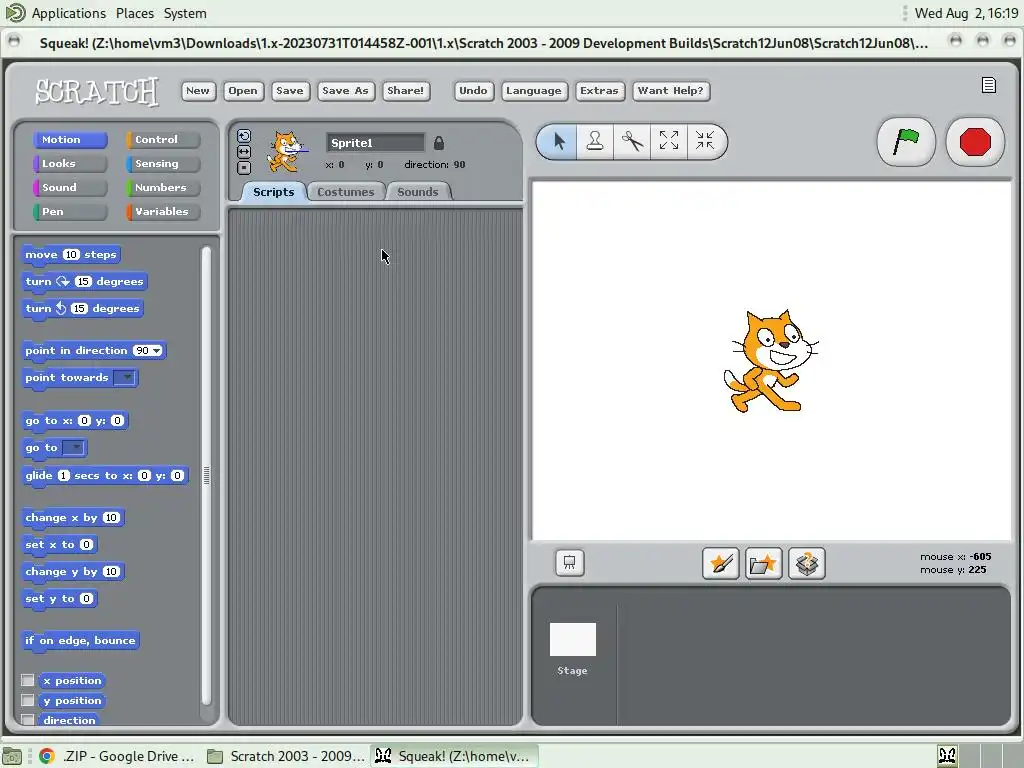This screenshot has width=1024, height=768.
Task: Click the red stop sign button
Action: point(975,142)
